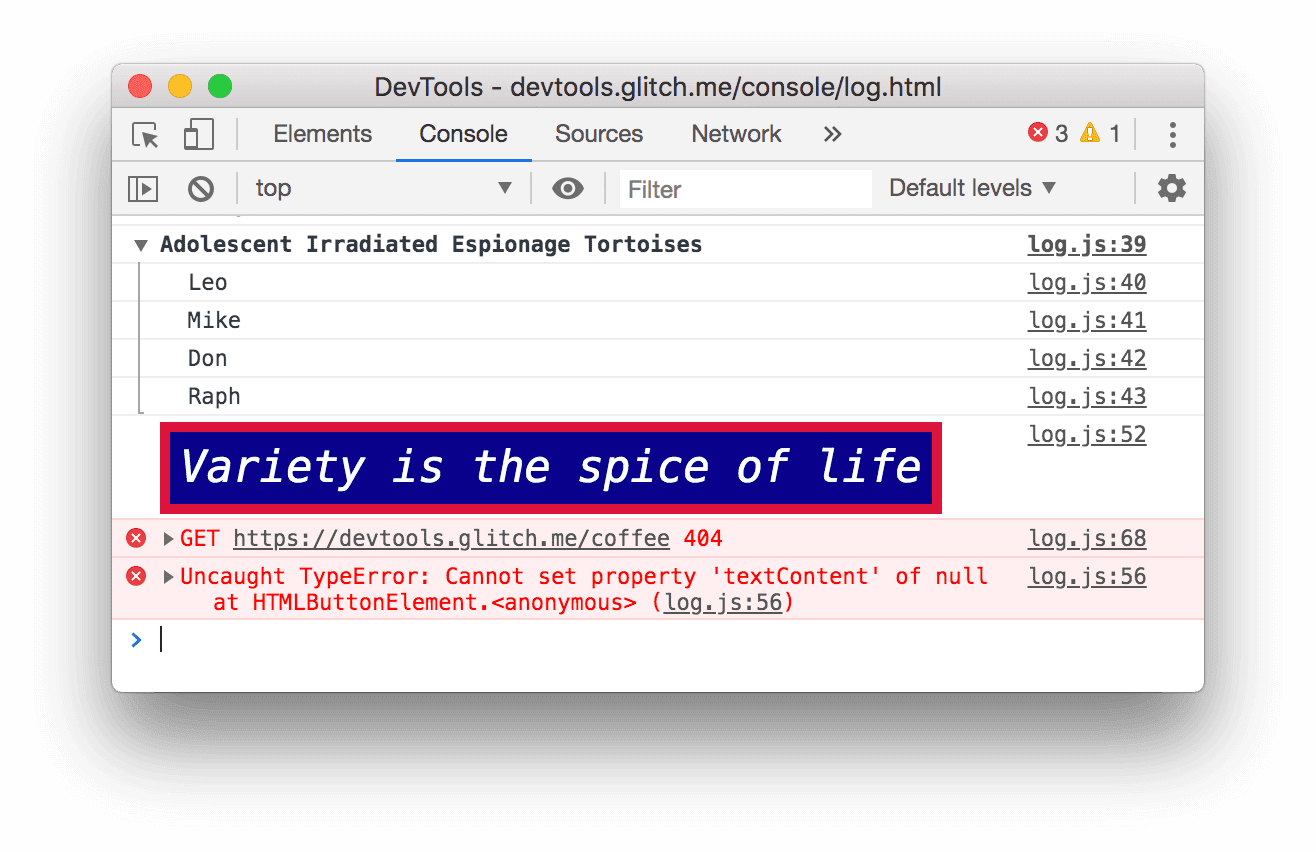Switch to the Elements tab
Viewport: 1316px width, 852px height.
(322, 134)
